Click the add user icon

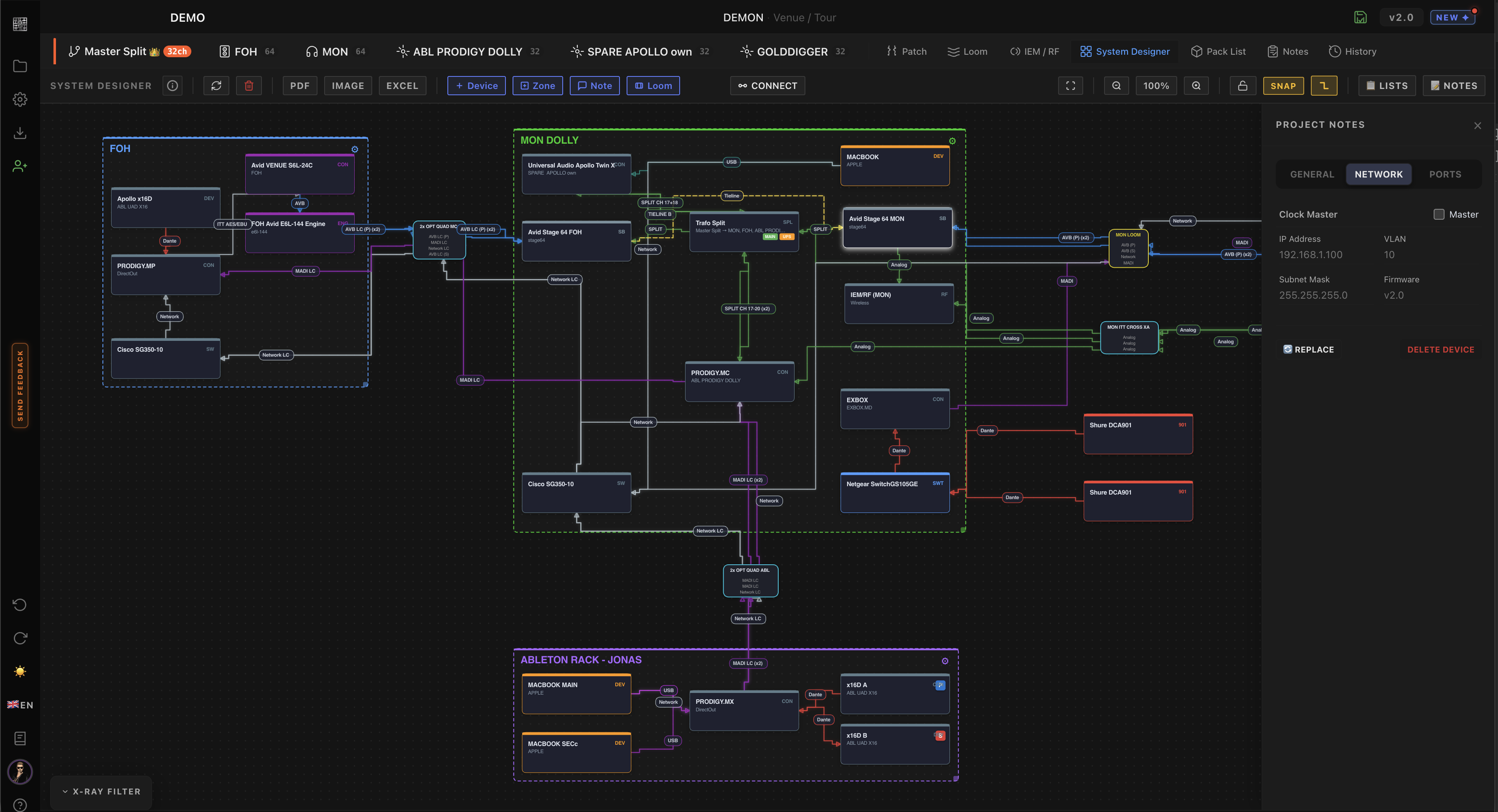click(x=20, y=166)
